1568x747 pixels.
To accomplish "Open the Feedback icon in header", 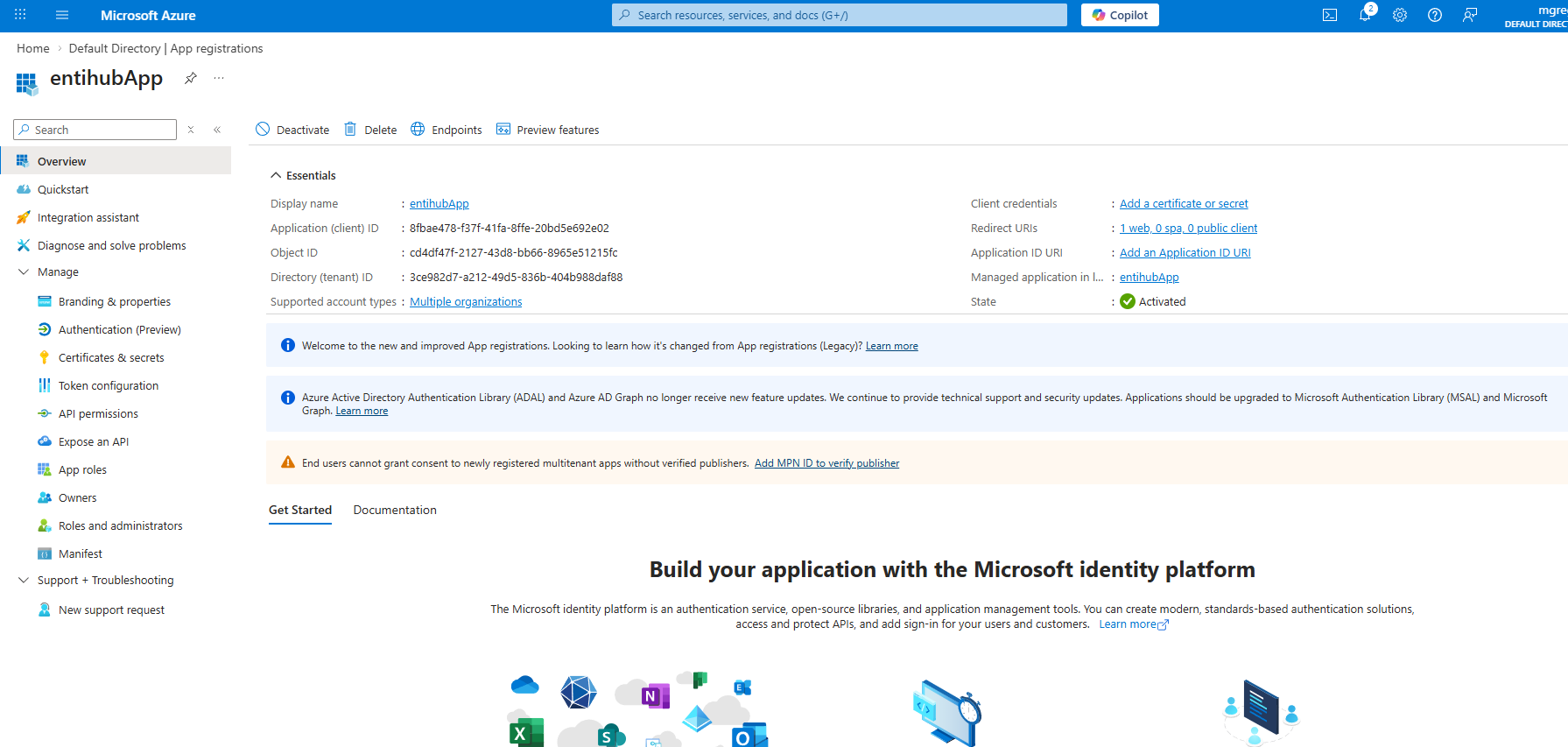I will click(x=1470, y=15).
